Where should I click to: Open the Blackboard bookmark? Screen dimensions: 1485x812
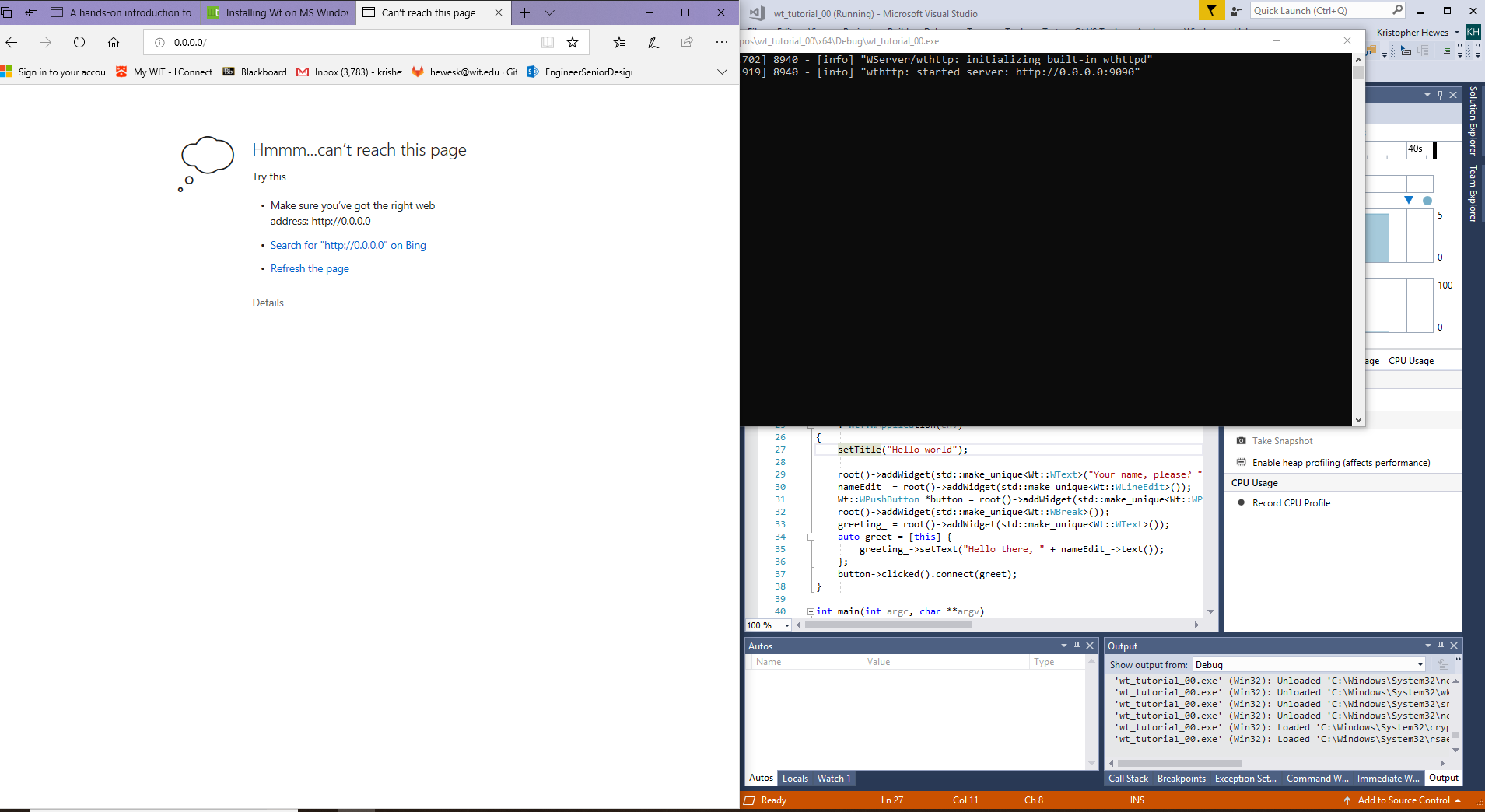(255, 72)
